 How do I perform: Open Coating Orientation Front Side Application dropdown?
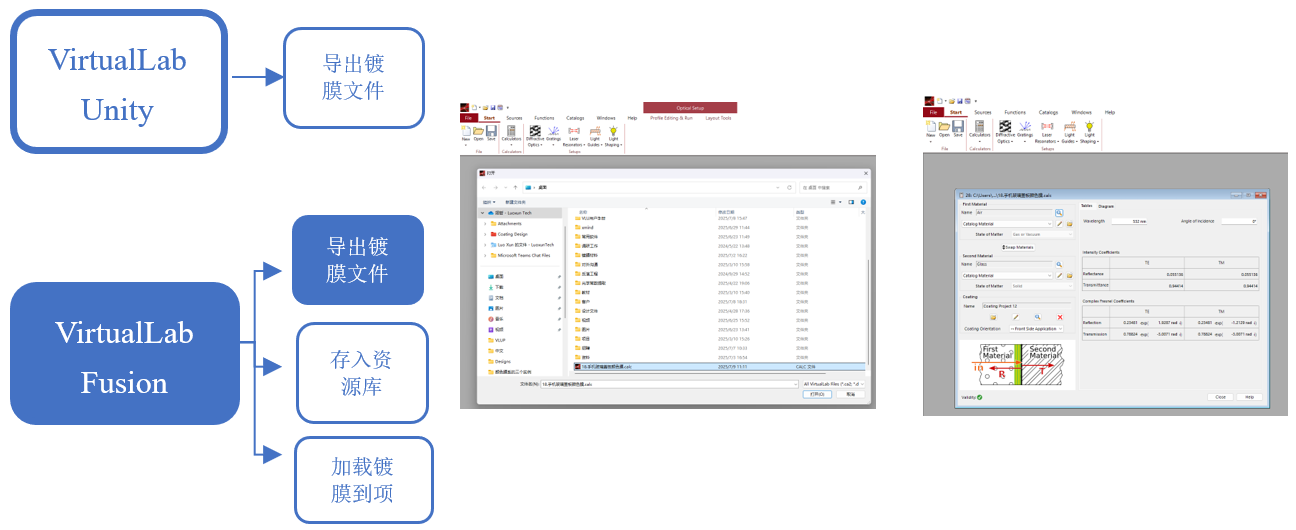coord(1036,329)
